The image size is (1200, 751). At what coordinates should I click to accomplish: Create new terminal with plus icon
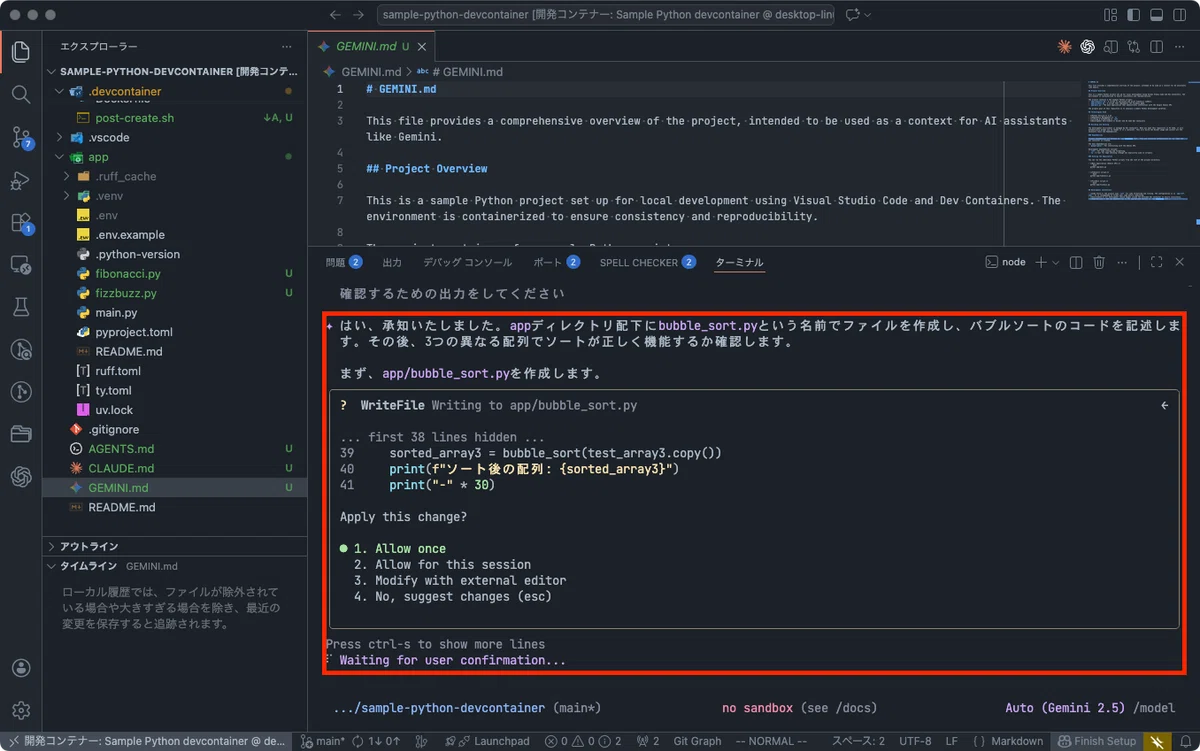click(x=1041, y=262)
